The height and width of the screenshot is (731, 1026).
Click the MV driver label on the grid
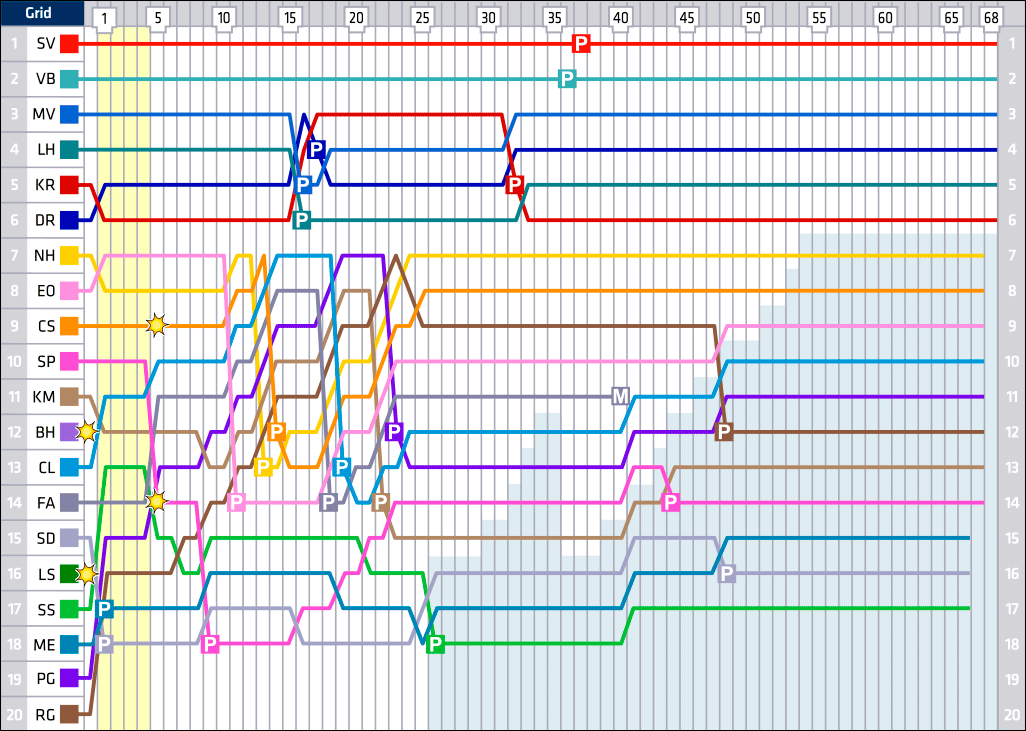click(x=44, y=114)
